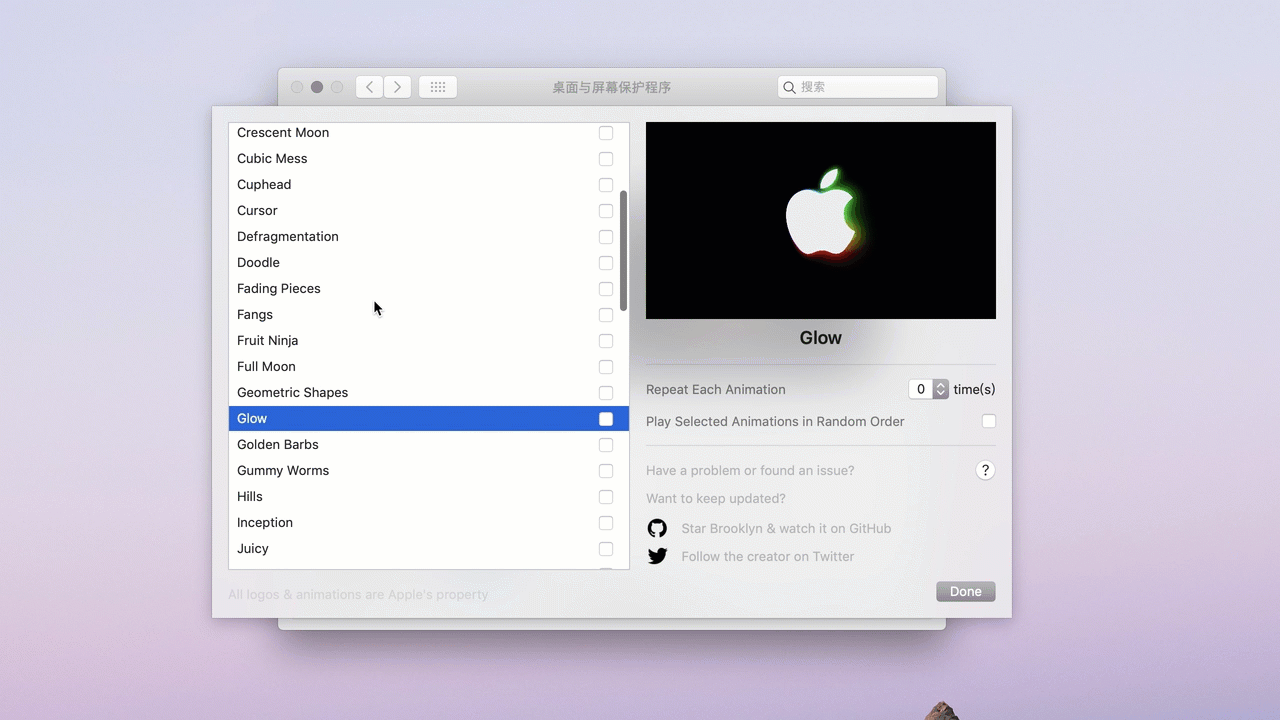Select Crescent Moon in the list
The image size is (1280, 720).
429,133
